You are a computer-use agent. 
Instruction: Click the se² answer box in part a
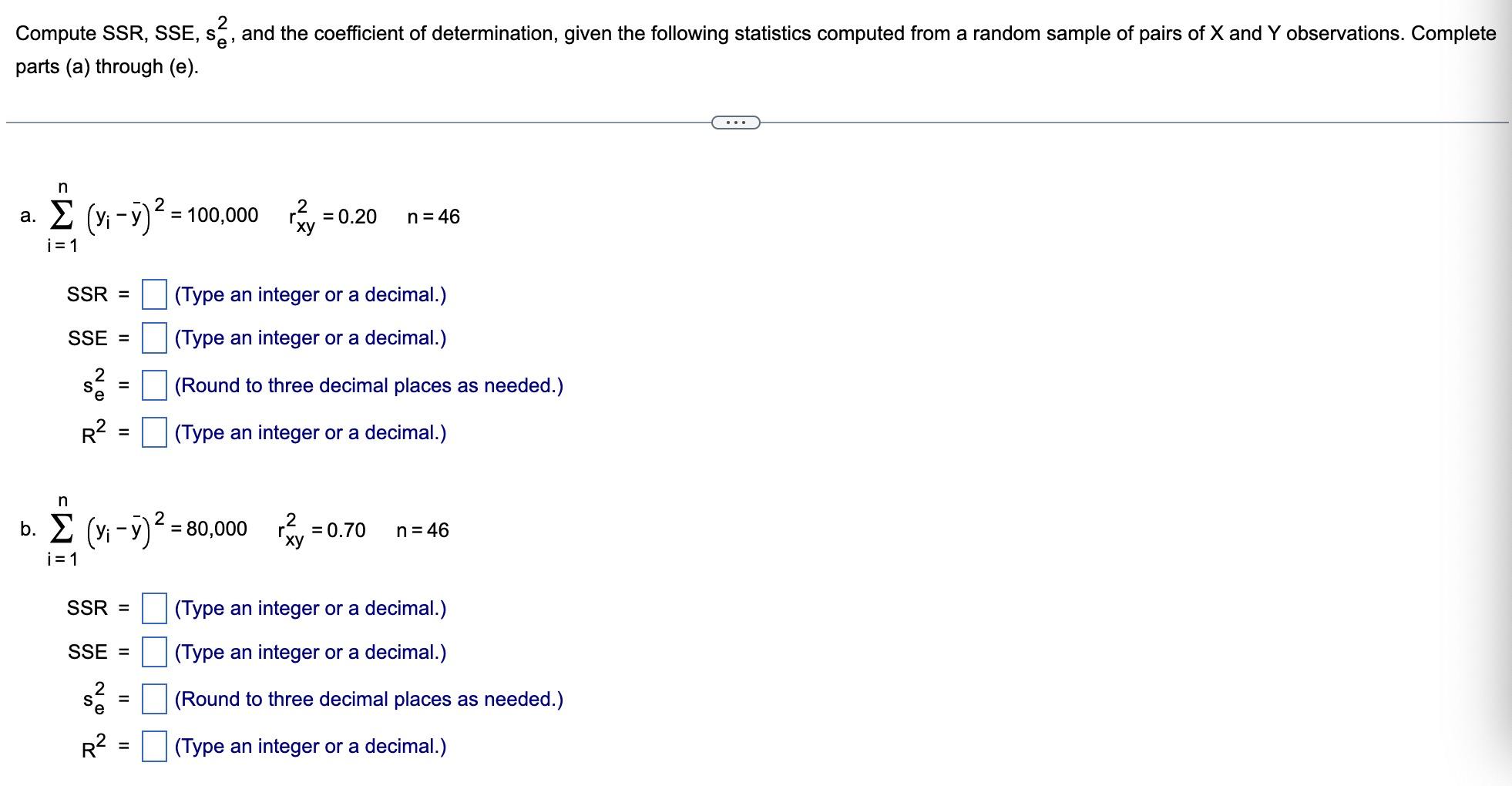[x=154, y=386]
